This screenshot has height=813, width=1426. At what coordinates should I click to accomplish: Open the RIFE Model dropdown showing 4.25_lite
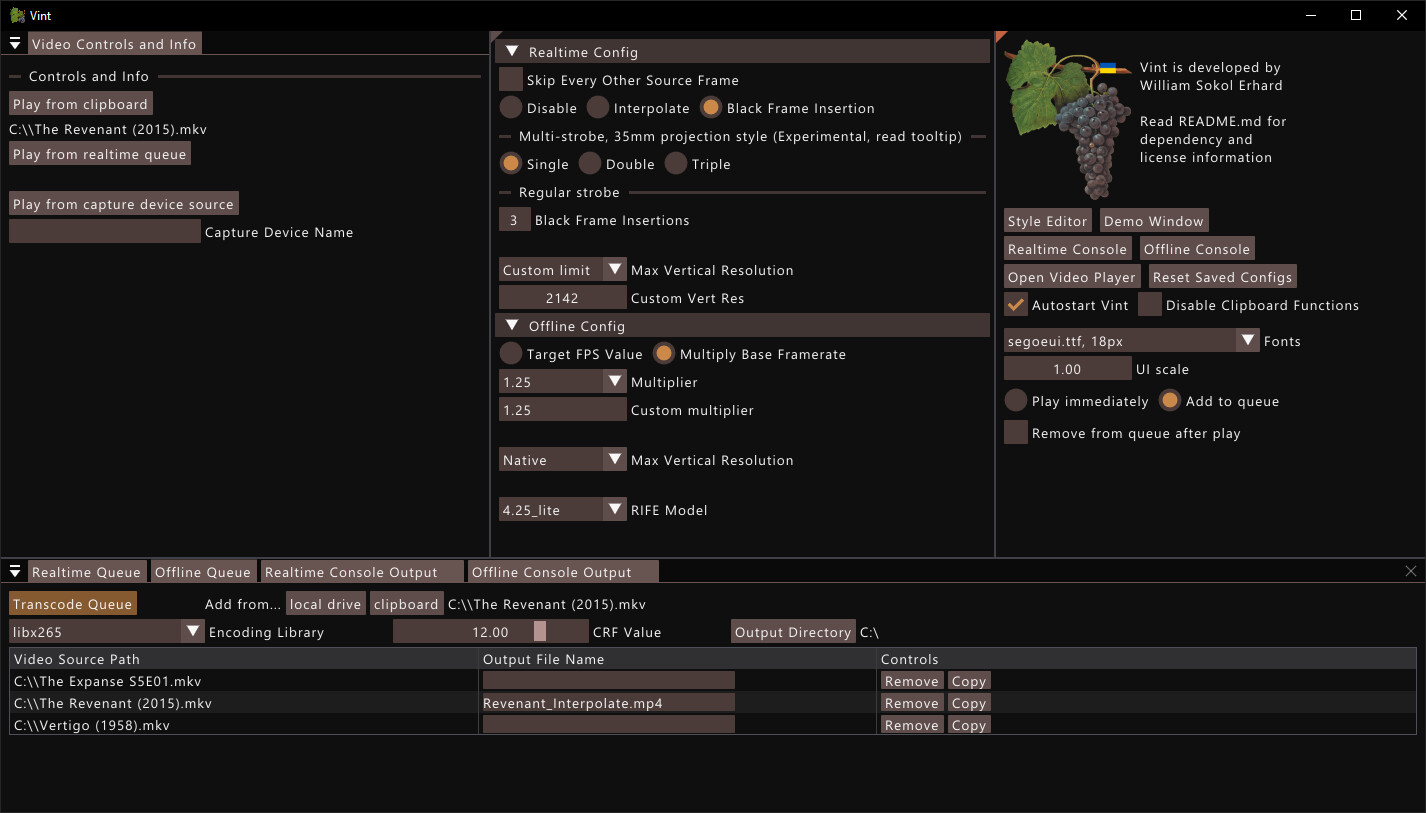pos(562,509)
